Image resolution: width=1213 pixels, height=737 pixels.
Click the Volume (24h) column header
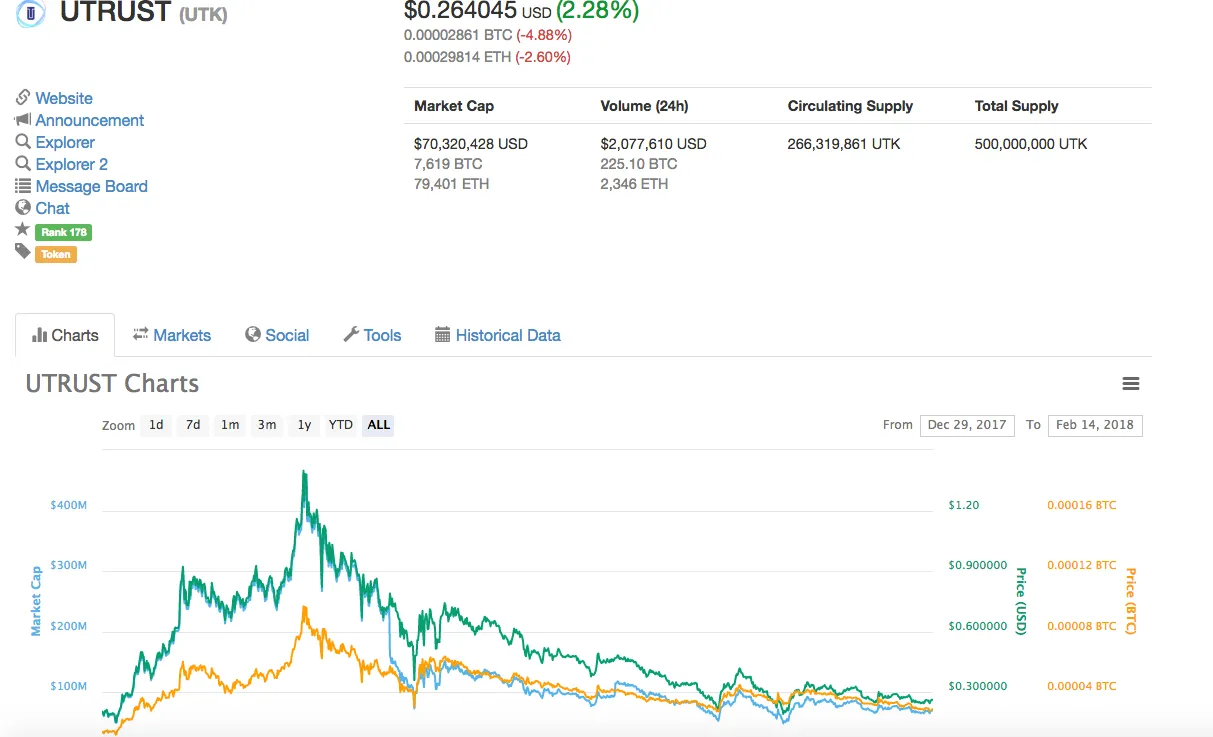[x=644, y=106]
